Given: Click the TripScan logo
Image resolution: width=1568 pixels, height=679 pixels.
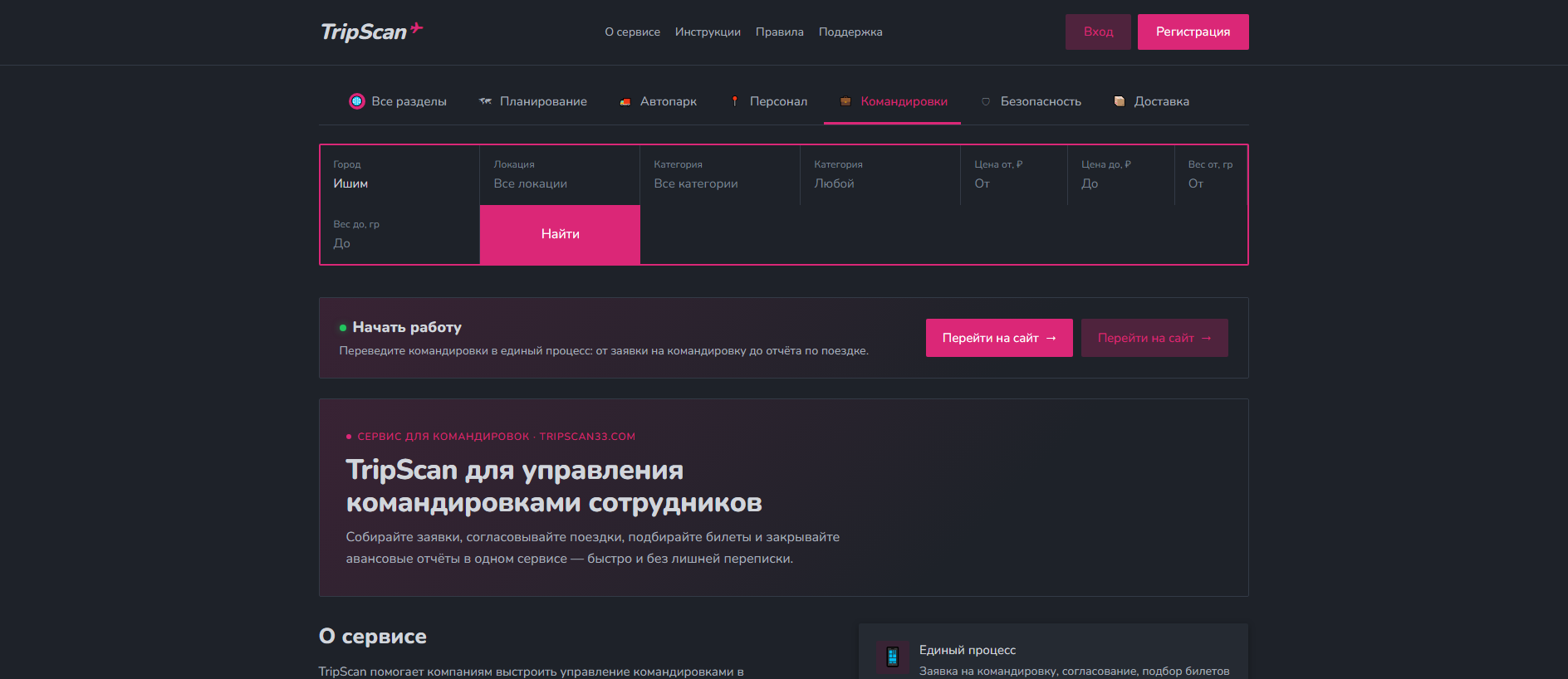Looking at the screenshot, I should tap(372, 32).
